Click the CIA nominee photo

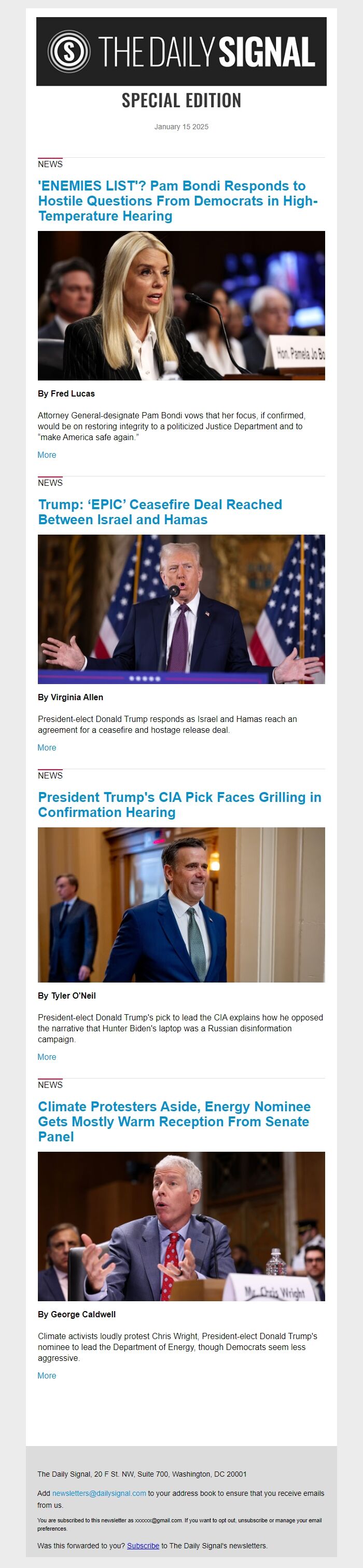(181, 905)
